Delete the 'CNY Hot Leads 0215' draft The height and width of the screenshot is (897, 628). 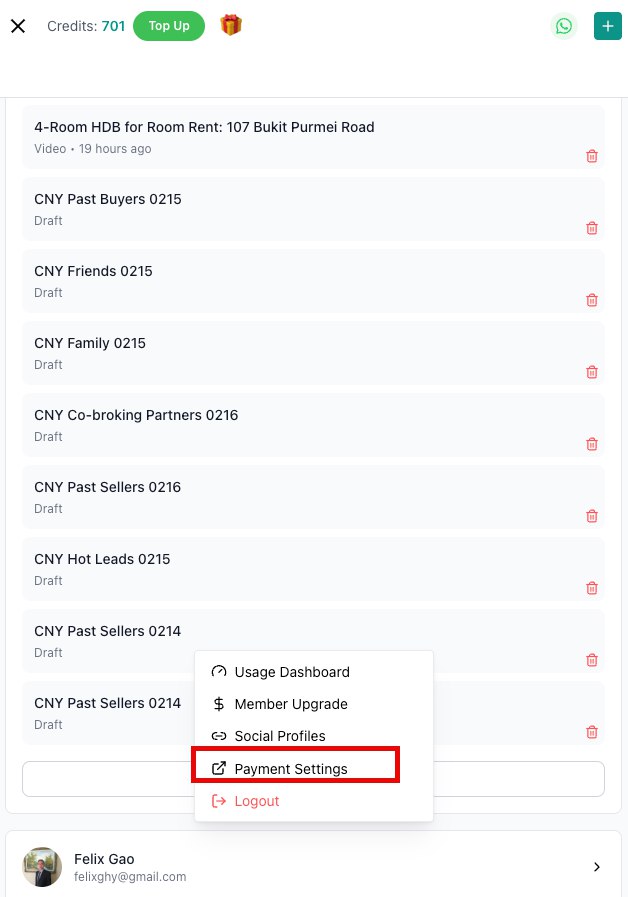(x=591, y=588)
